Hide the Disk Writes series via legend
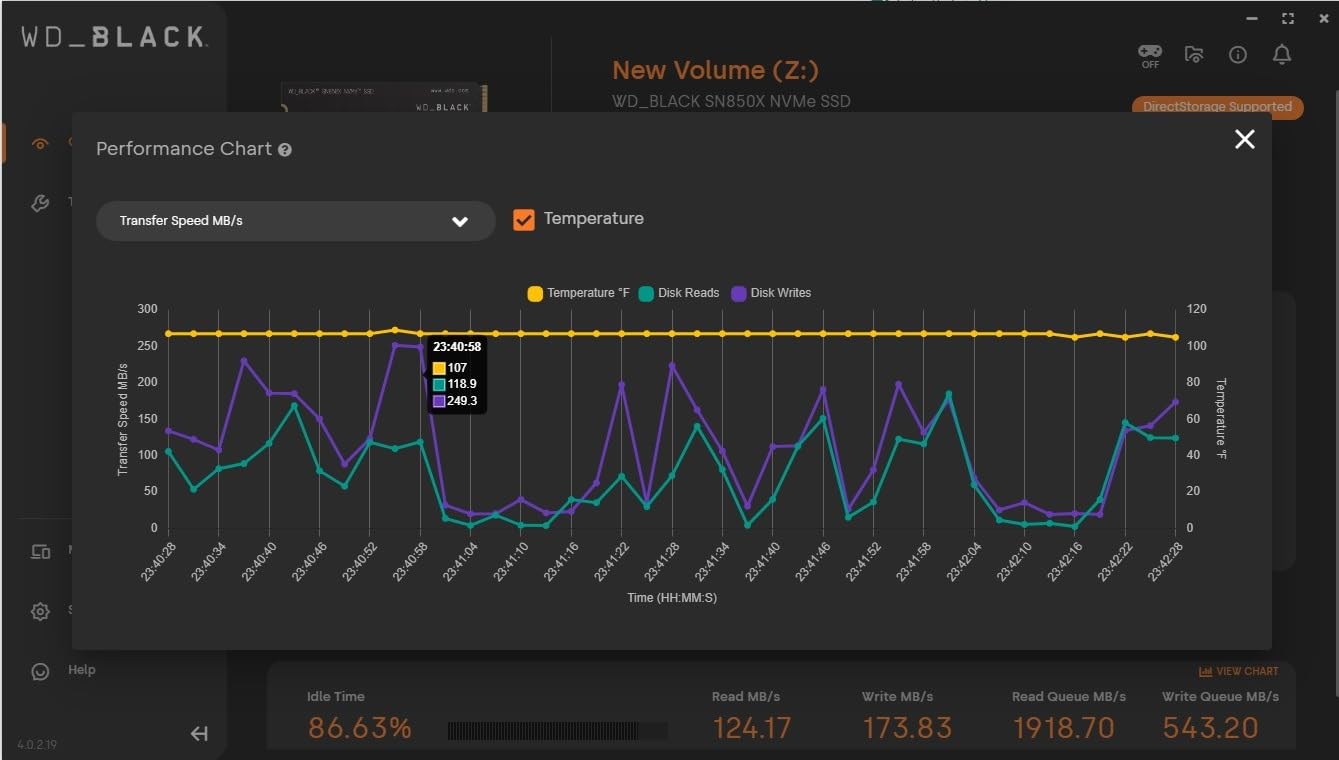Screen dimensions: 1339x760 point(771,293)
